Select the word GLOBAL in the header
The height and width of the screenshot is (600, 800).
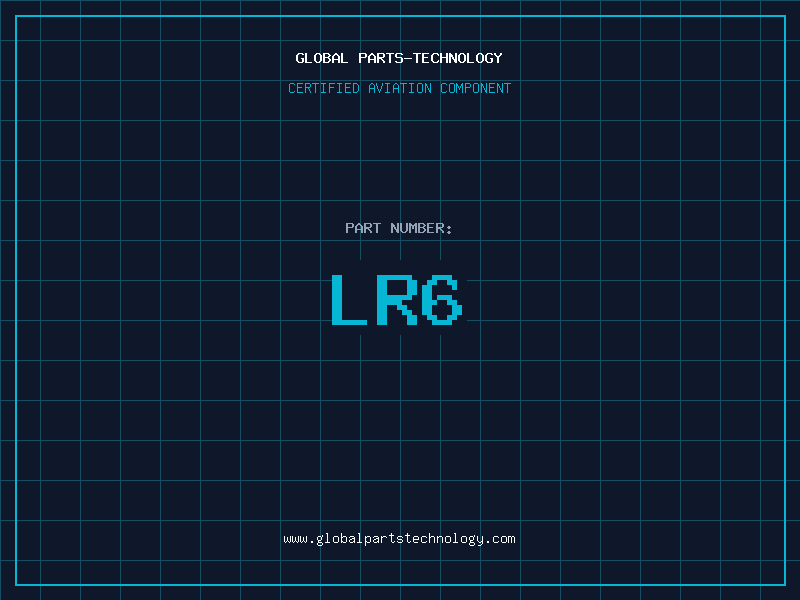(321, 59)
